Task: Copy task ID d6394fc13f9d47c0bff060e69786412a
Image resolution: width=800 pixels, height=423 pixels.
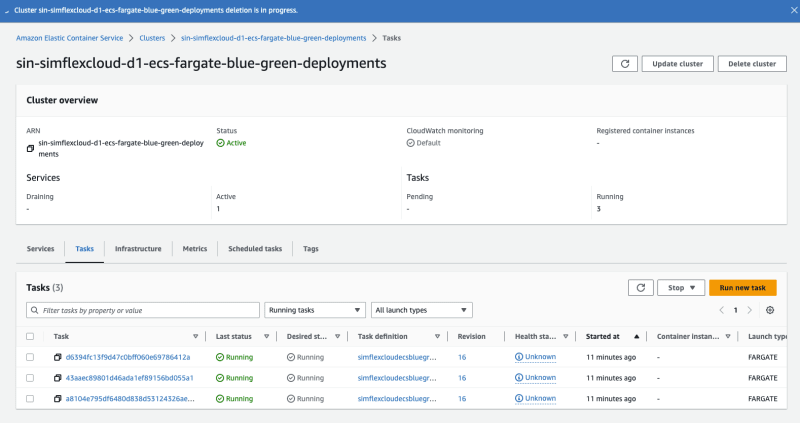Action: pyautogui.click(x=58, y=357)
